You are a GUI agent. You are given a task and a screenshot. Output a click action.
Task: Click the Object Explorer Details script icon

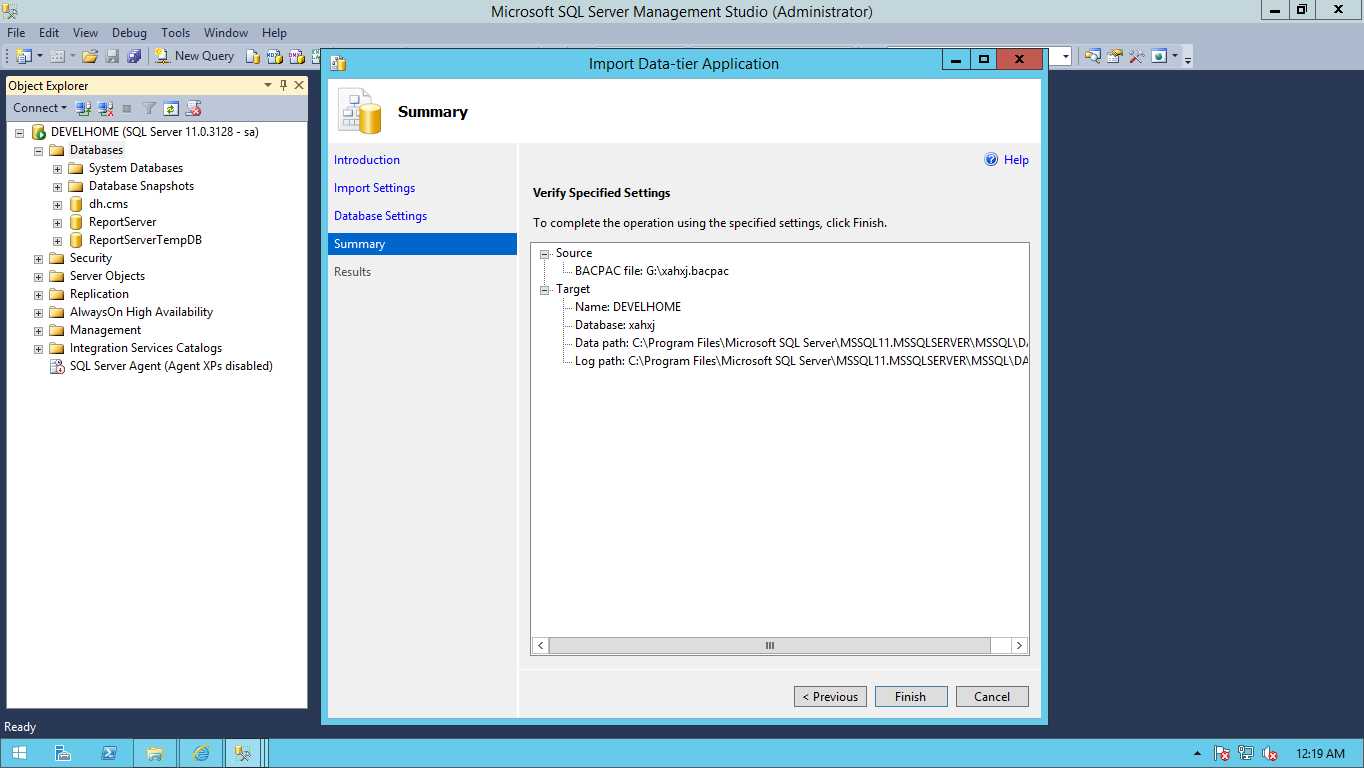point(193,108)
